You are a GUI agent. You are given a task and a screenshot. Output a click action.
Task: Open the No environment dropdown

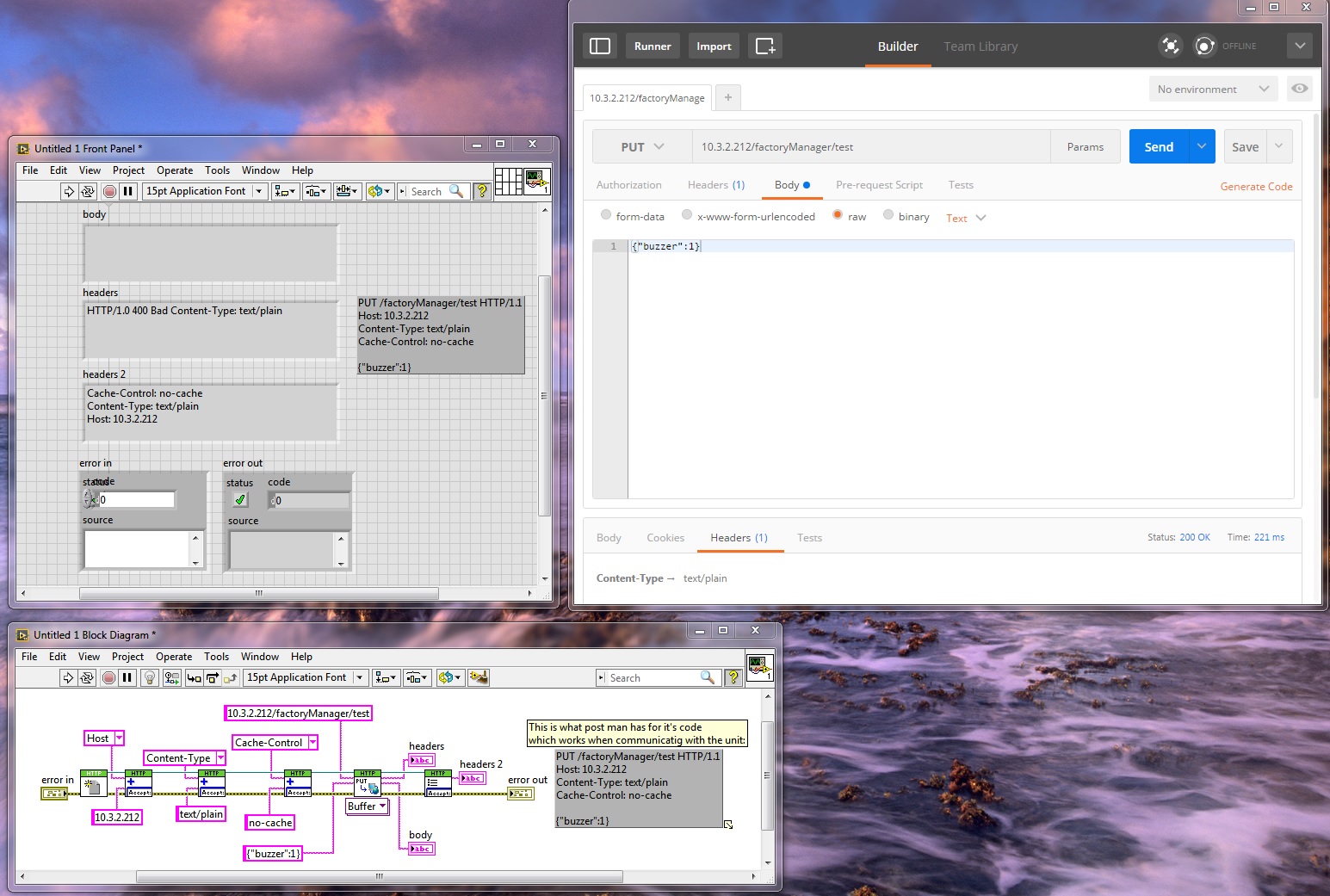coord(1213,89)
